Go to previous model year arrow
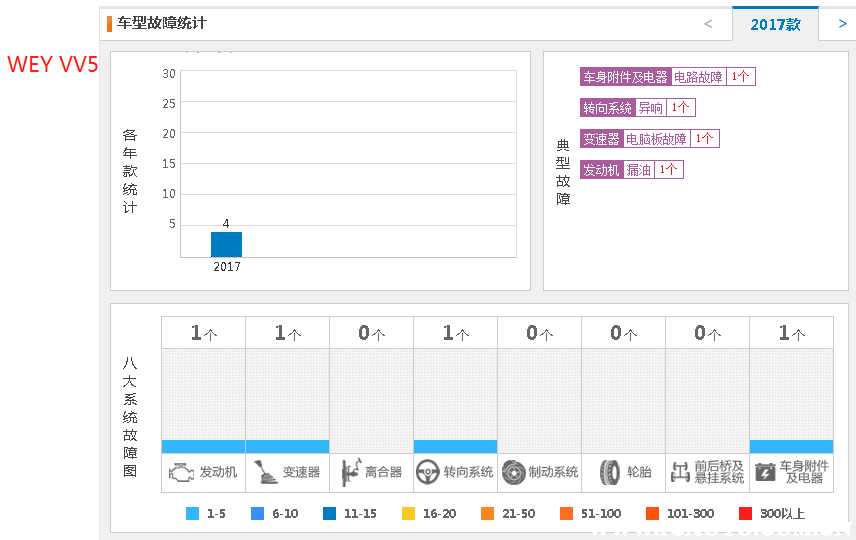The height and width of the screenshot is (540, 856). click(708, 24)
